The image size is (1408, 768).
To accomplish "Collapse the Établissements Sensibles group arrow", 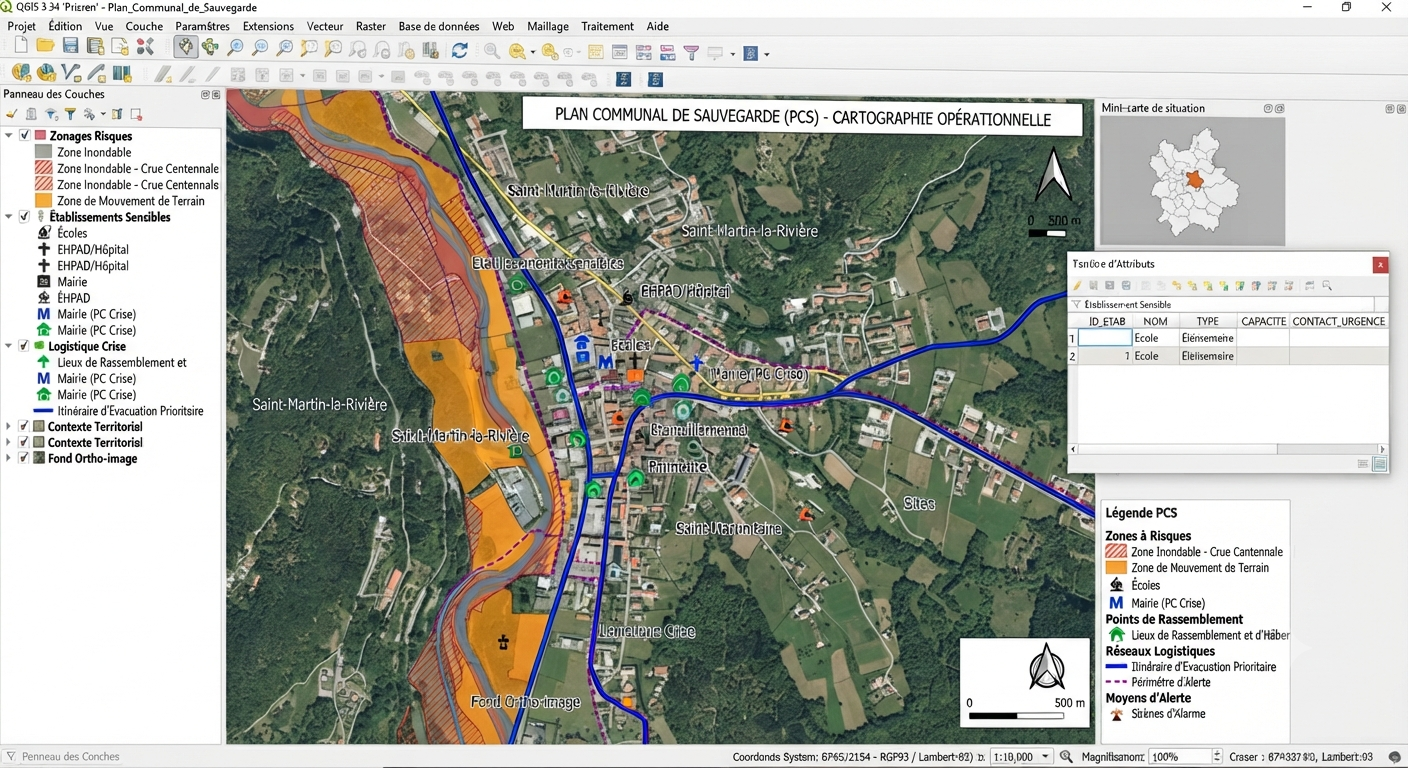I will click(9, 217).
